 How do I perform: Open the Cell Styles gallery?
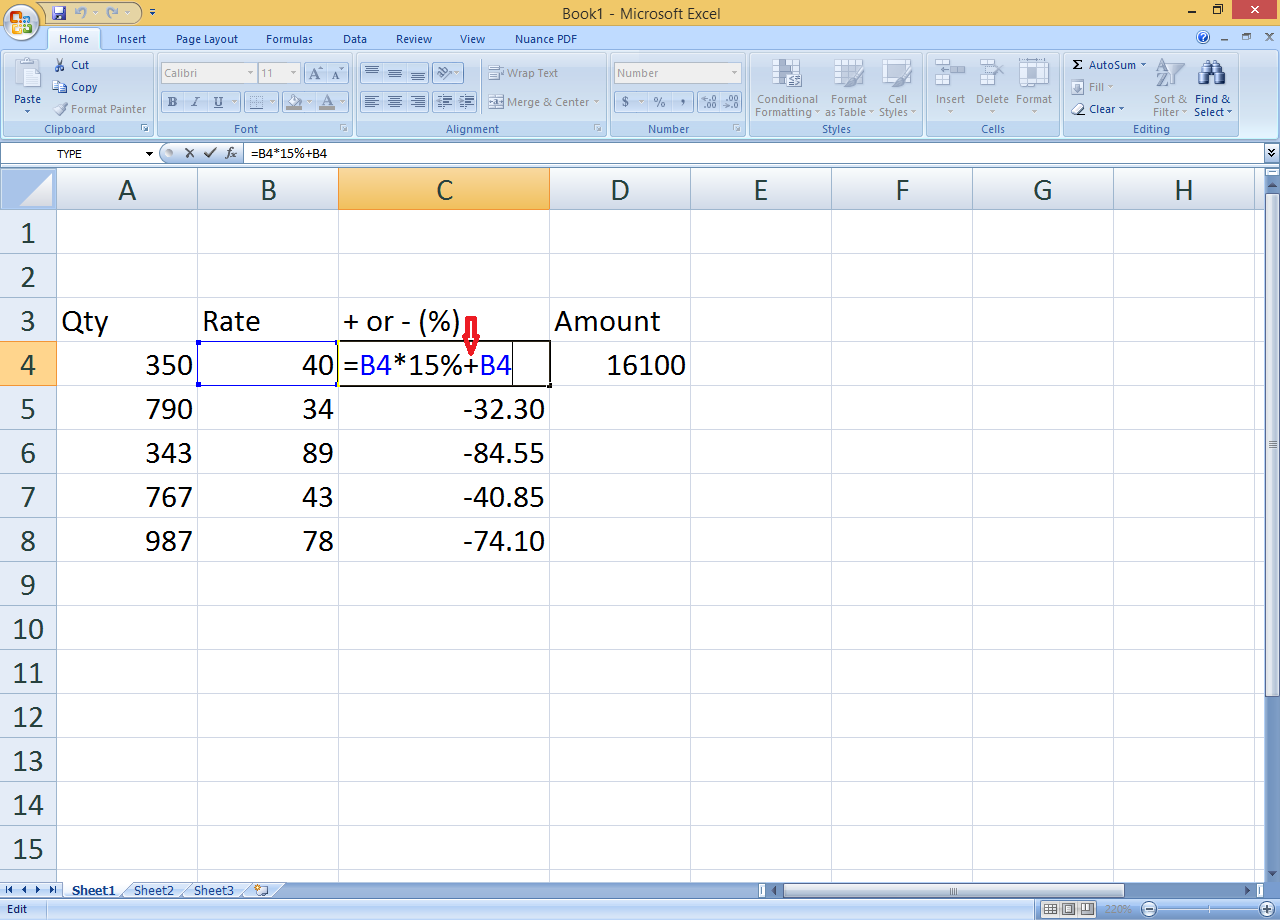897,88
